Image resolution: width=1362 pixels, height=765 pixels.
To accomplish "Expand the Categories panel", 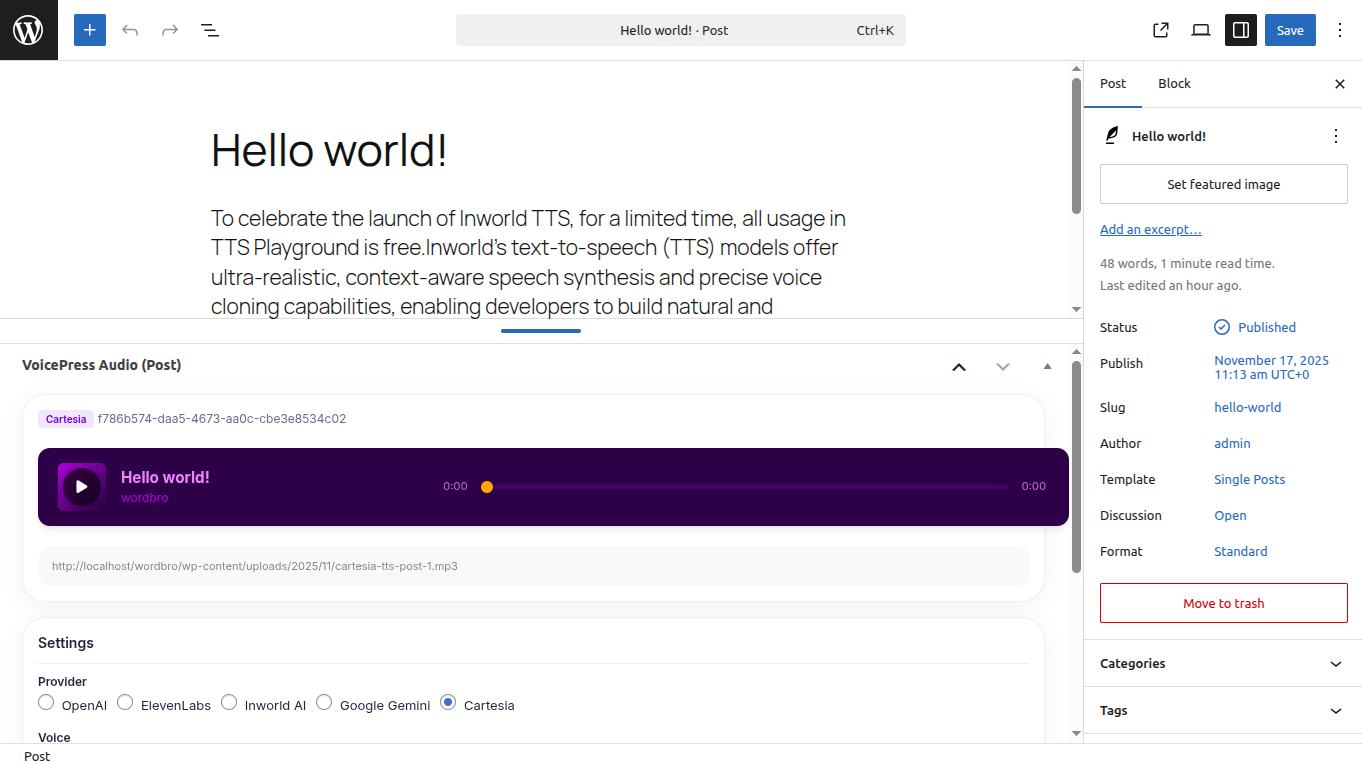I will coord(1223,663).
